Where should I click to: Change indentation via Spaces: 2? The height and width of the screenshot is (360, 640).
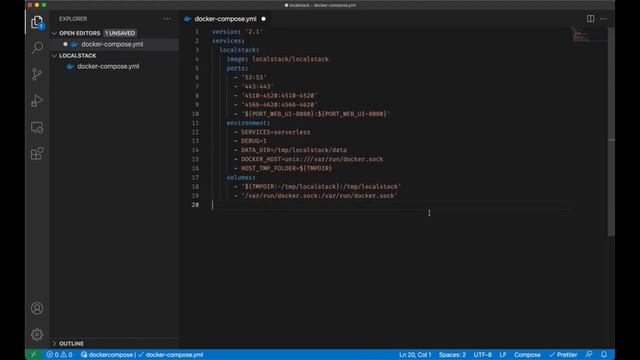452,355
